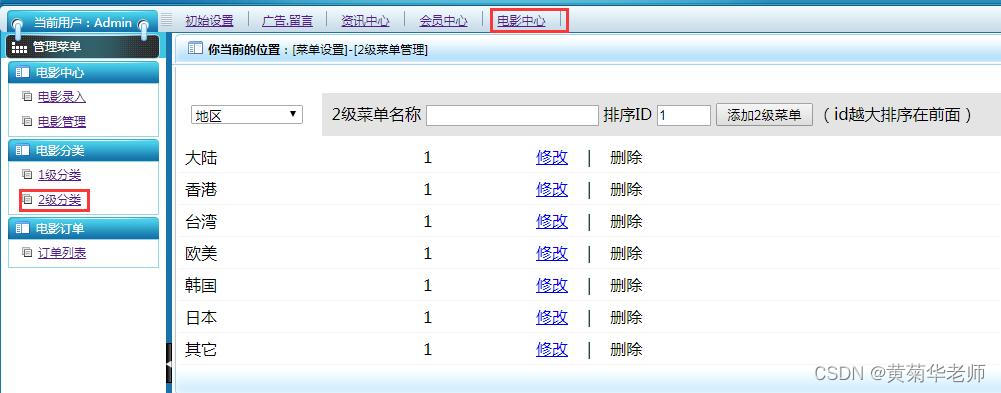
Task: Select the 台湾 name cell
Action: (x=200, y=221)
